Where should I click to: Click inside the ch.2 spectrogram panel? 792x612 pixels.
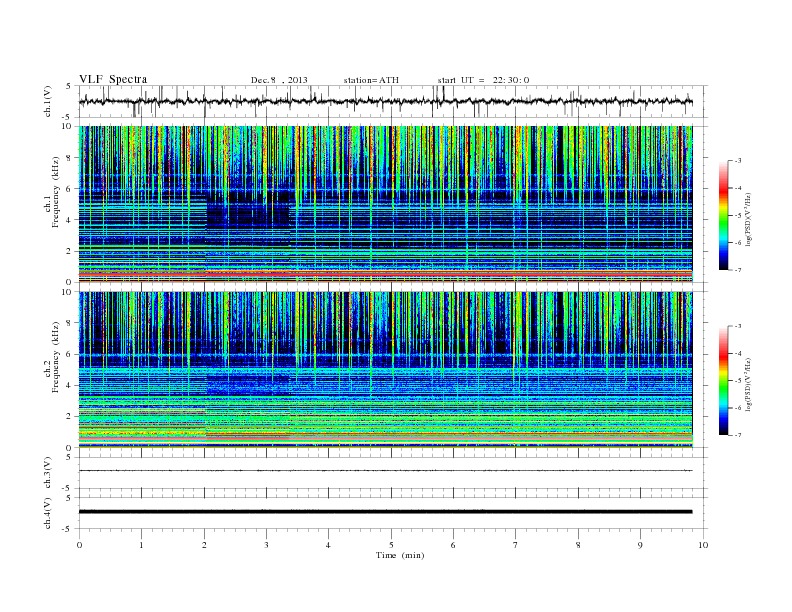coord(385,370)
